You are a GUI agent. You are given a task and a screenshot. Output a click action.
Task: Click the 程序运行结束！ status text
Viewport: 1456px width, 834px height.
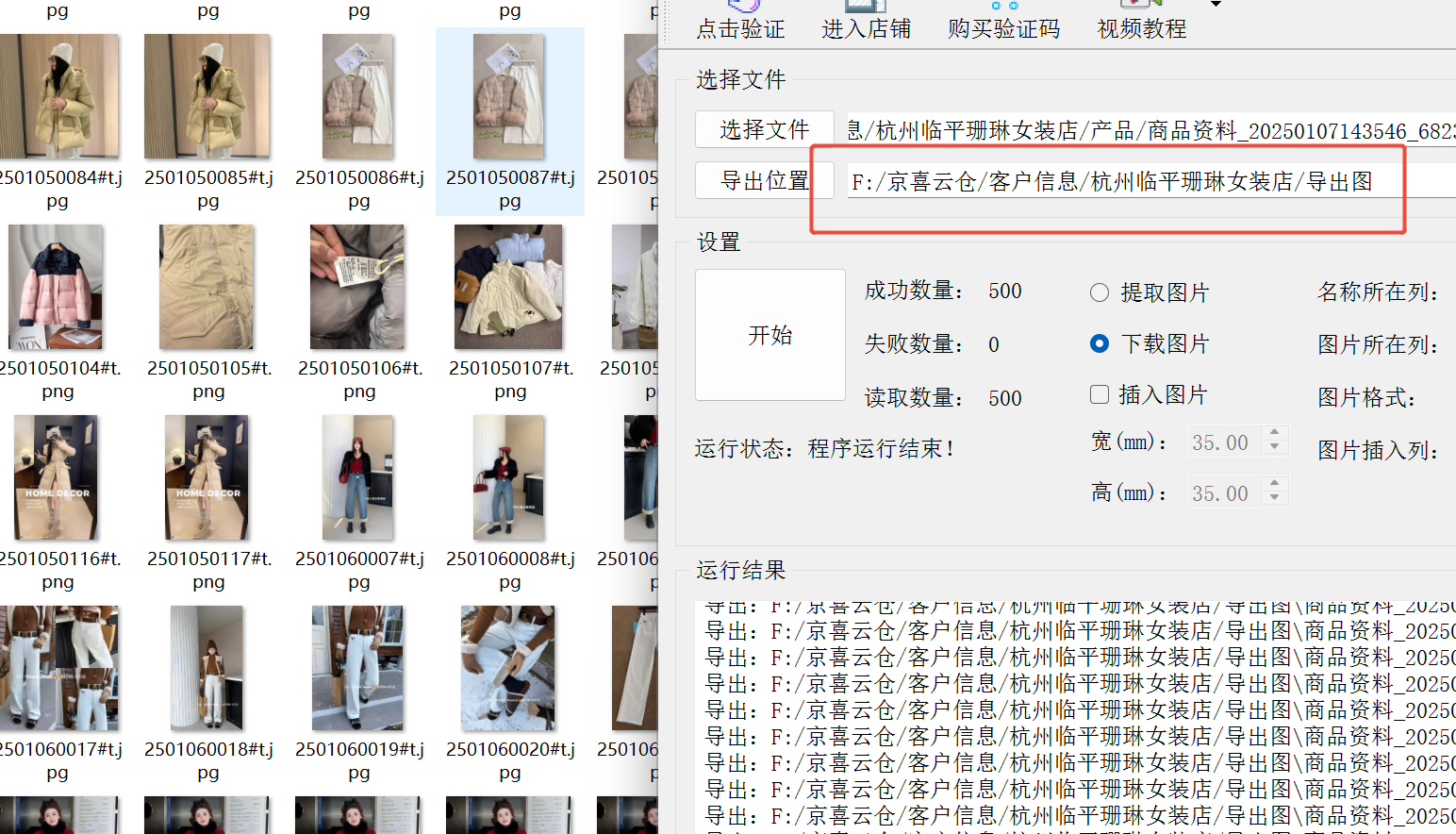click(x=882, y=448)
